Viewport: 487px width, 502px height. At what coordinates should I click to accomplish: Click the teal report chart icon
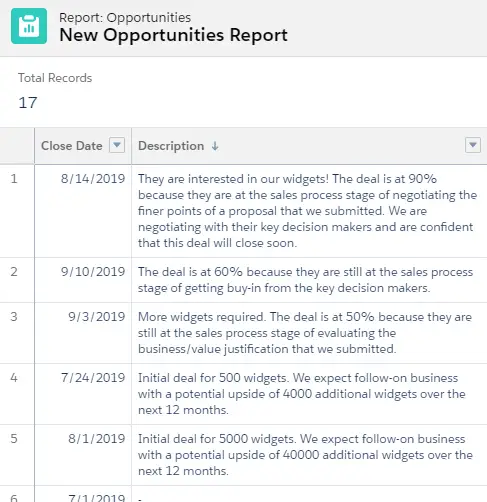click(x=29, y=26)
